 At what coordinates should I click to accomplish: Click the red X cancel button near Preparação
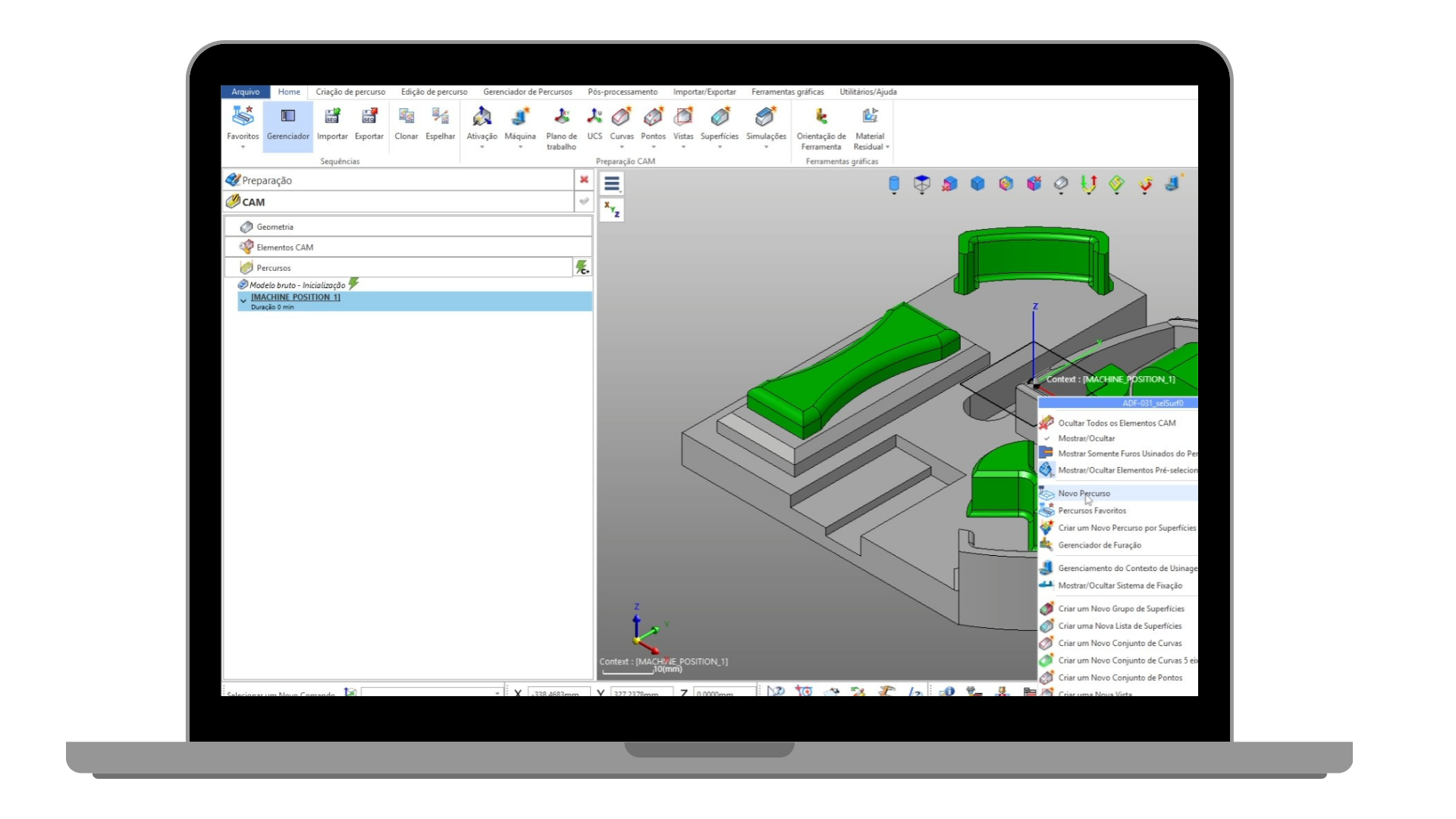pyautogui.click(x=584, y=180)
